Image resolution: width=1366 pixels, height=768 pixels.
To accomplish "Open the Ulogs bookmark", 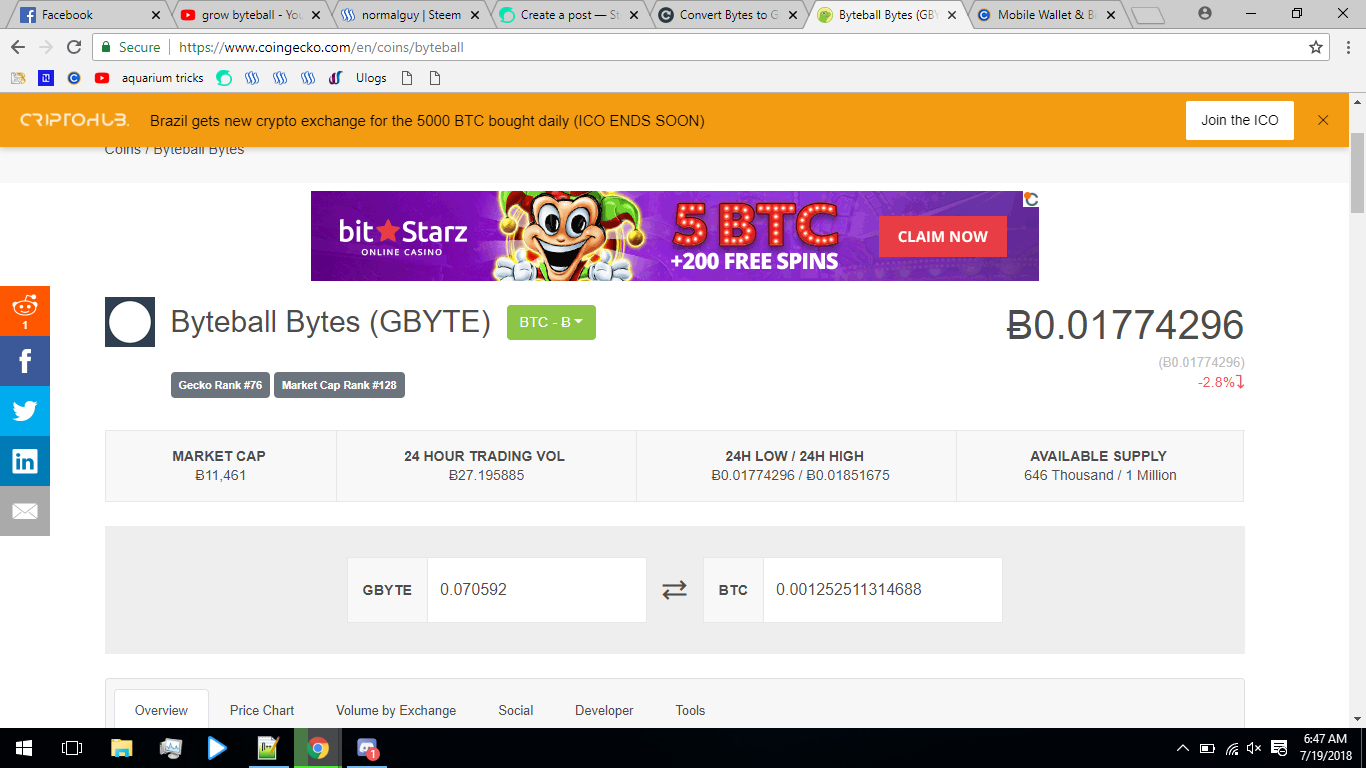I will (371, 78).
